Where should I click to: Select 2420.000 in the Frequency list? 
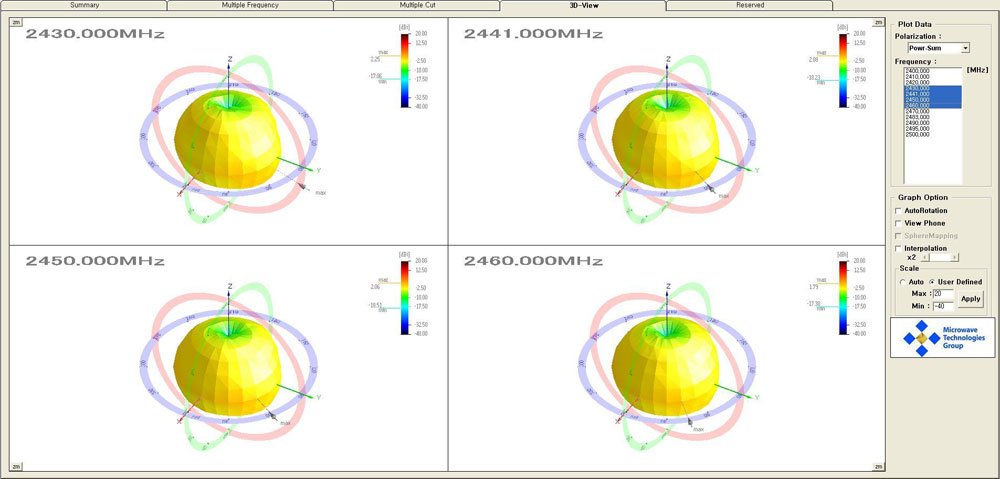coord(934,82)
